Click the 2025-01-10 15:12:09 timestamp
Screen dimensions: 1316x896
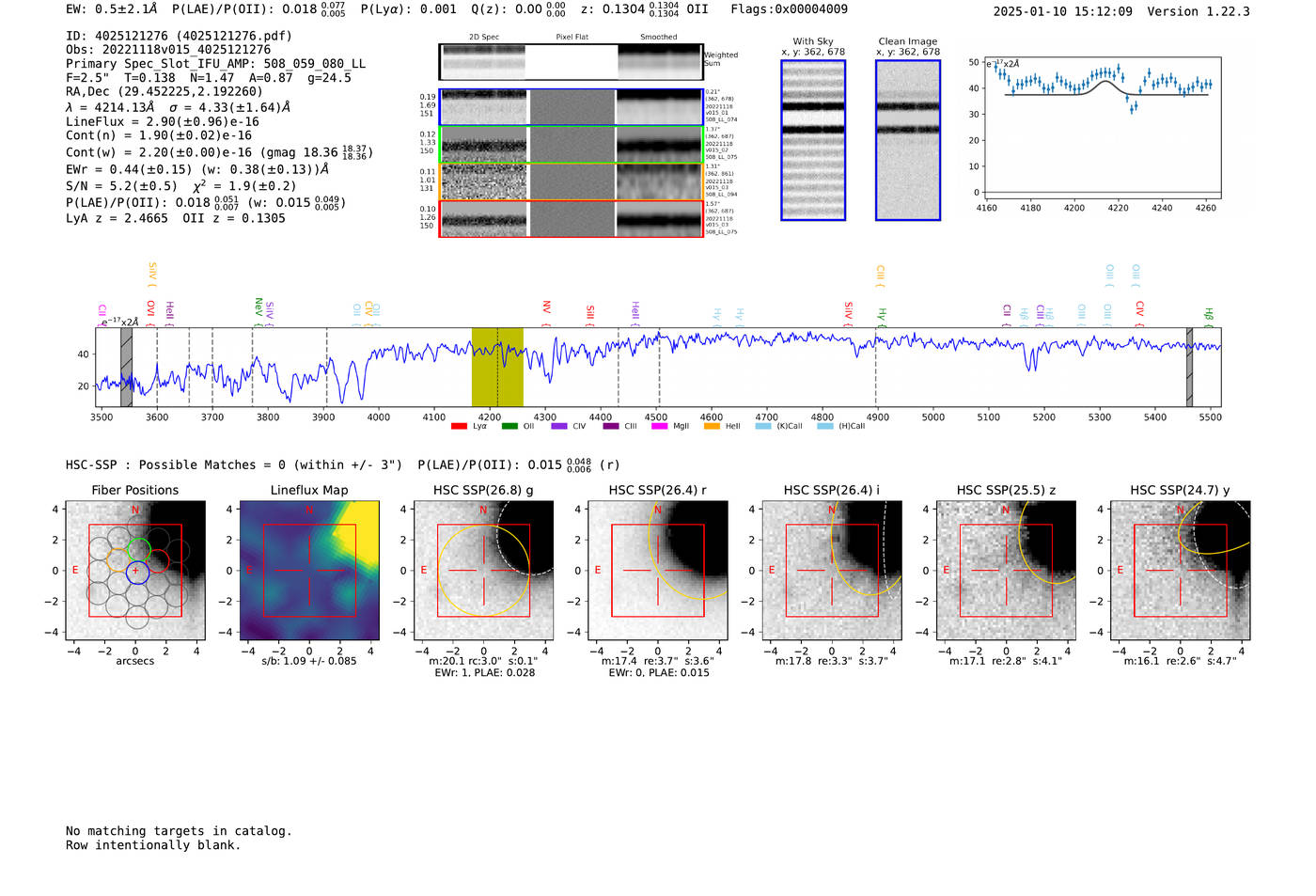(1062, 11)
